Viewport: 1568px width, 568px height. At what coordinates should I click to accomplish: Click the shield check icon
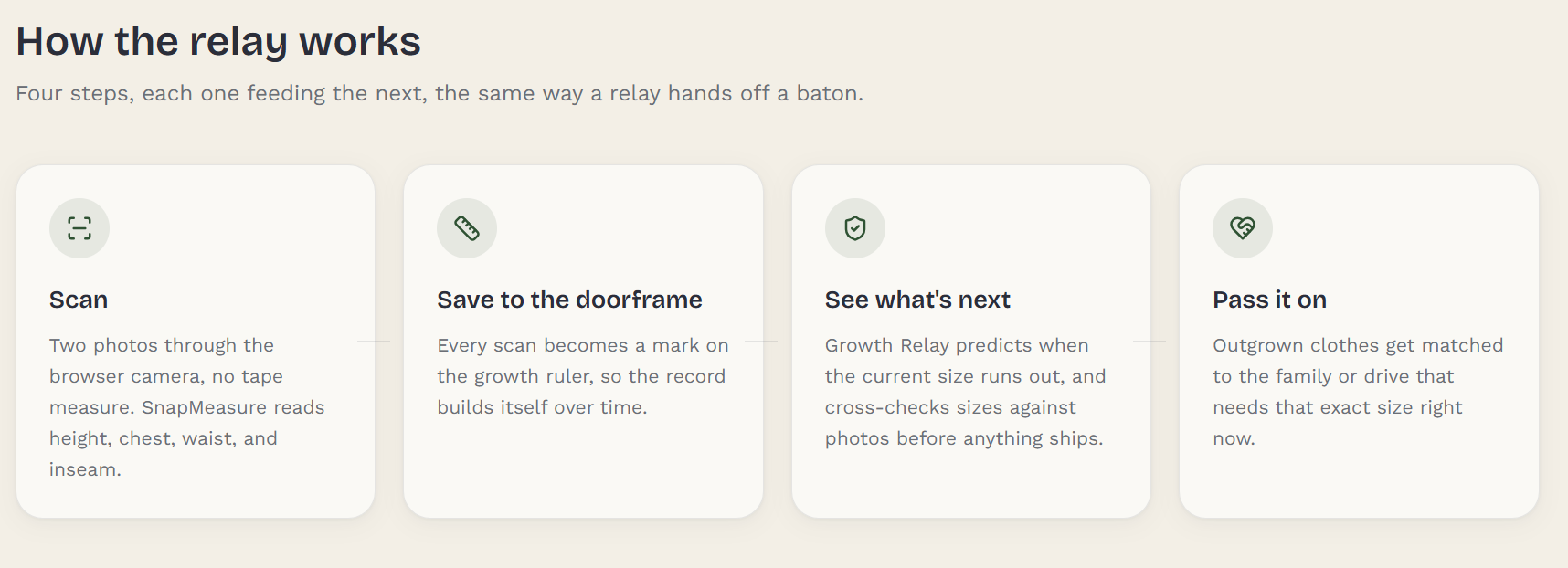(x=855, y=228)
